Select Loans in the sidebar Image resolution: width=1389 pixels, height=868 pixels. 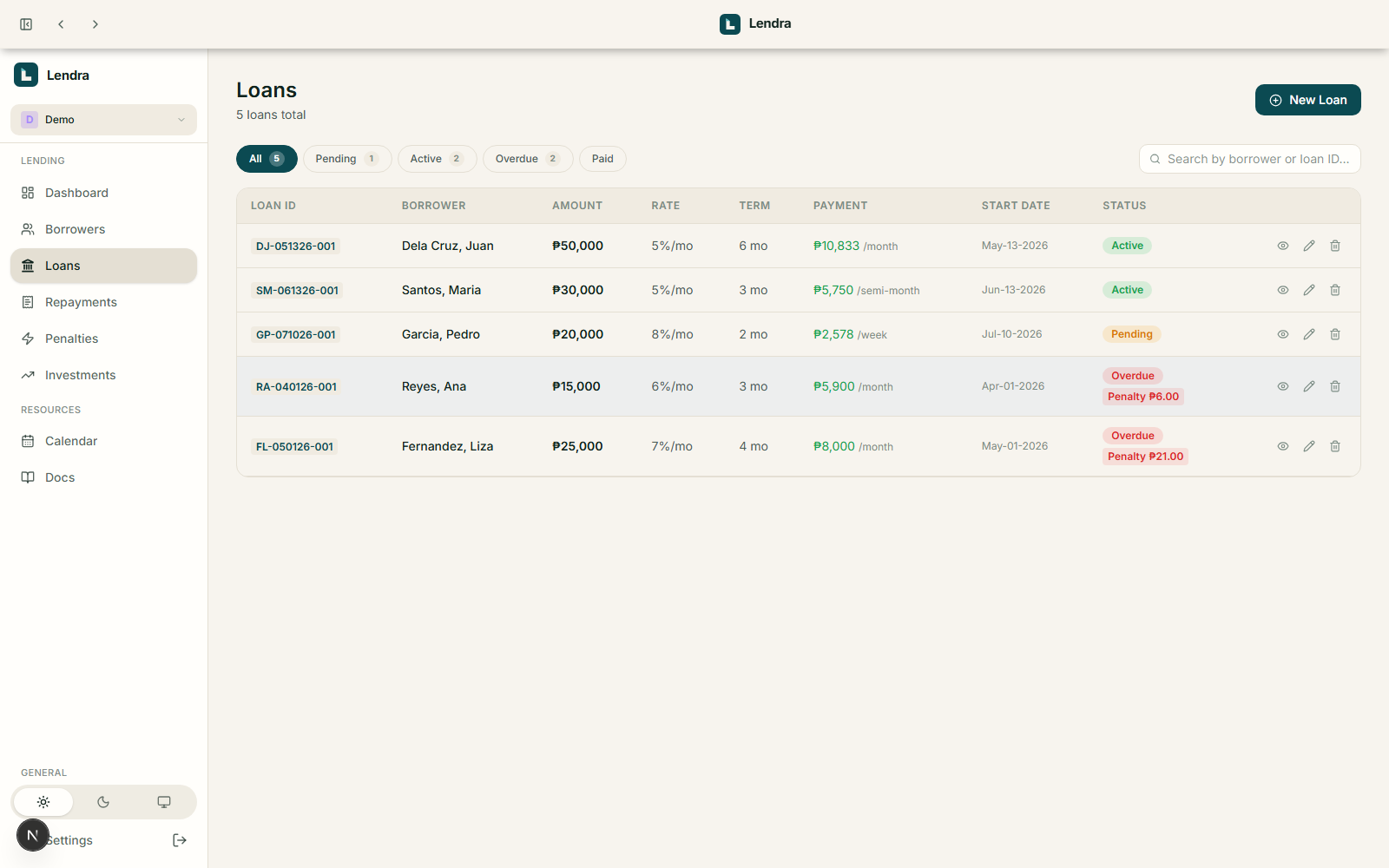coord(103,266)
